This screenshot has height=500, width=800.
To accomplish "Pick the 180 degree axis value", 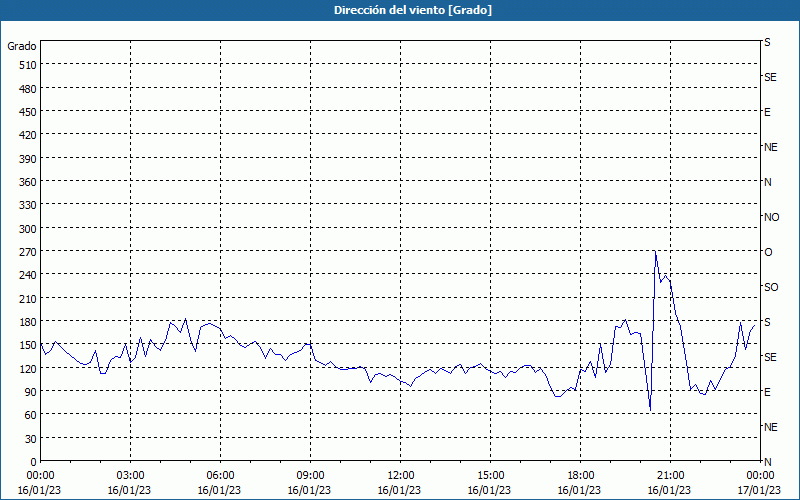I will (29, 322).
